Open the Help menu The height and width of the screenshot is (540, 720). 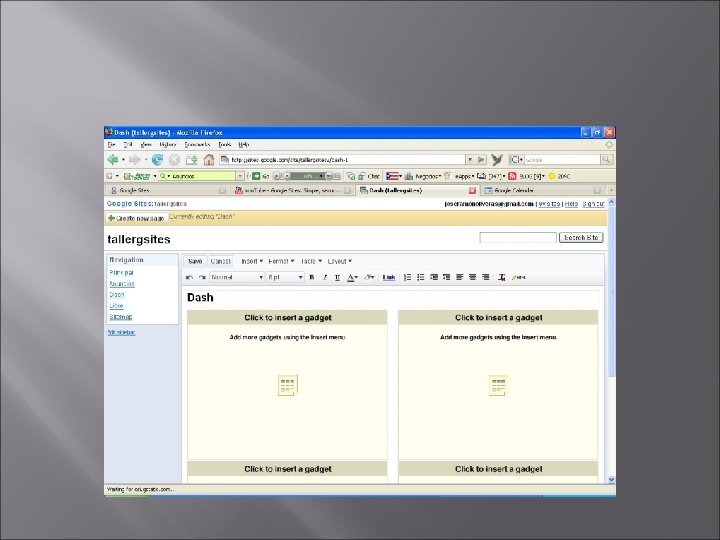(244, 145)
